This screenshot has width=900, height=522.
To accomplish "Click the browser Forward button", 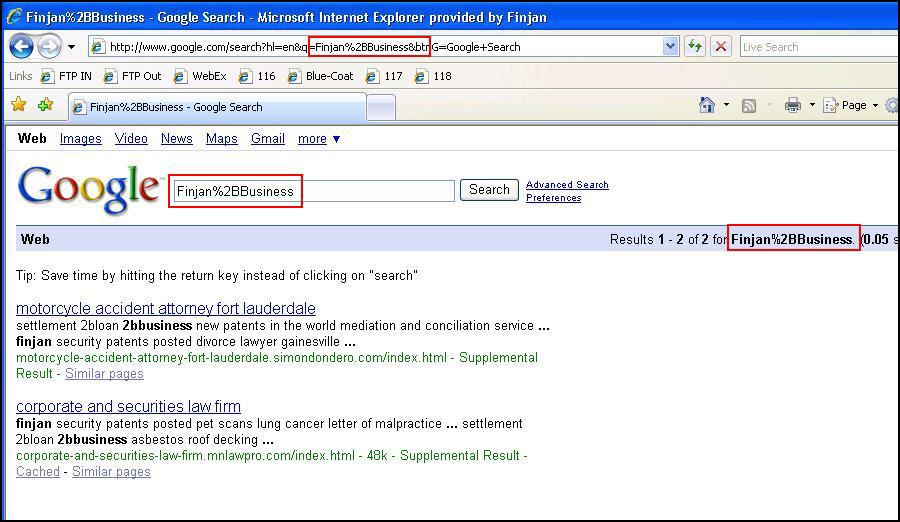I will coord(49,46).
